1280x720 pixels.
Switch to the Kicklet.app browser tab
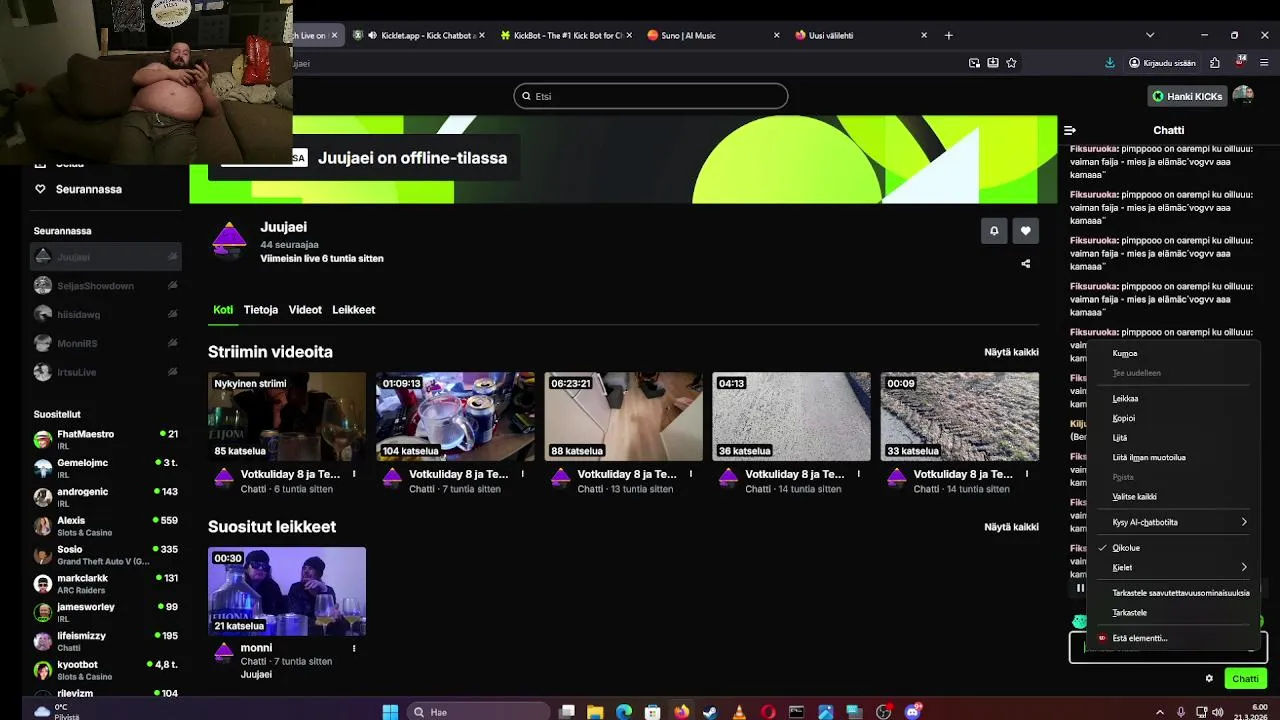[420, 35]
